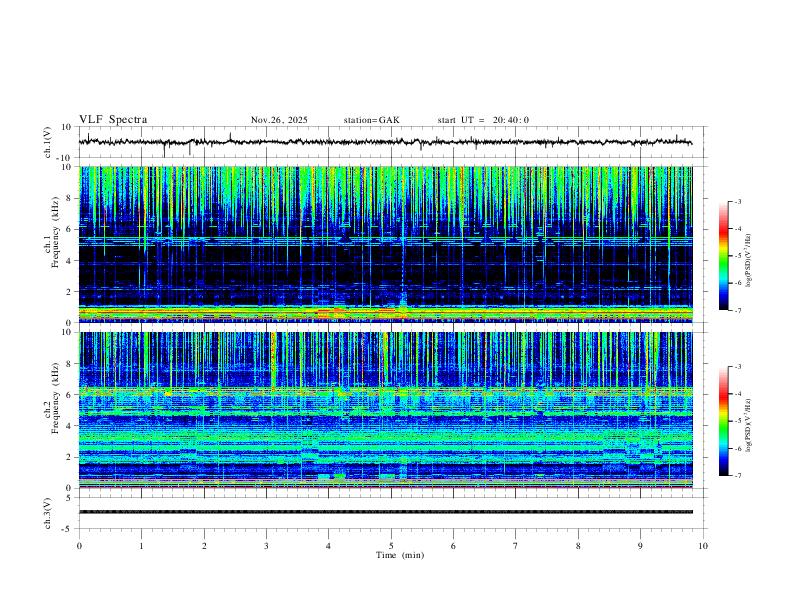Click the ch.3(V) black band trace
792x612 pixels.
pyautogui.click(x=385, y=512)
